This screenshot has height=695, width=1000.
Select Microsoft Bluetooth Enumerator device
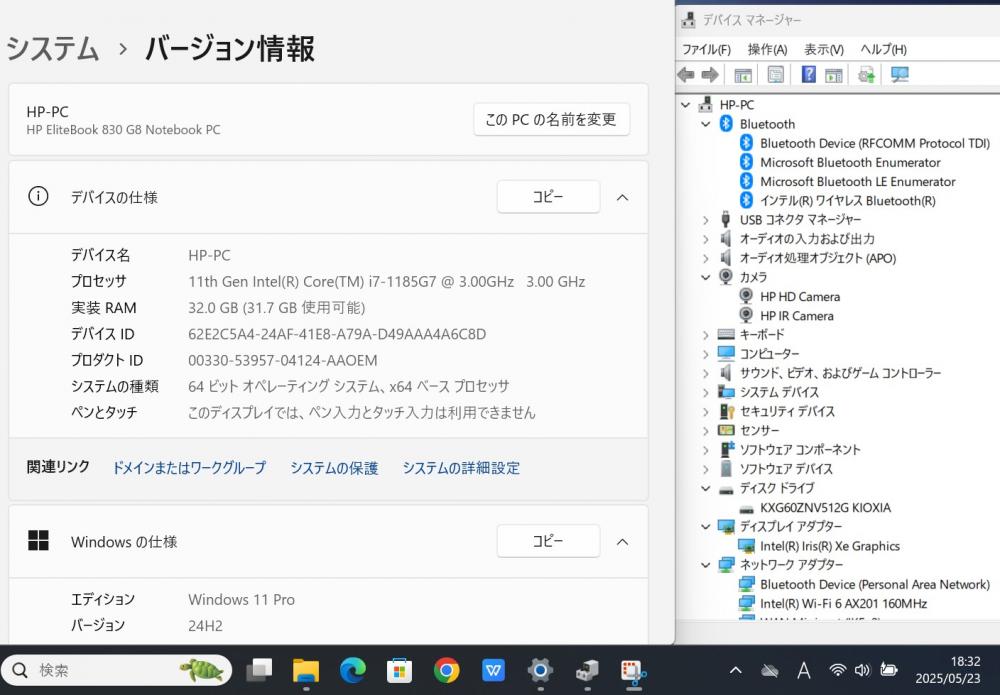click(x=850, y=163)
